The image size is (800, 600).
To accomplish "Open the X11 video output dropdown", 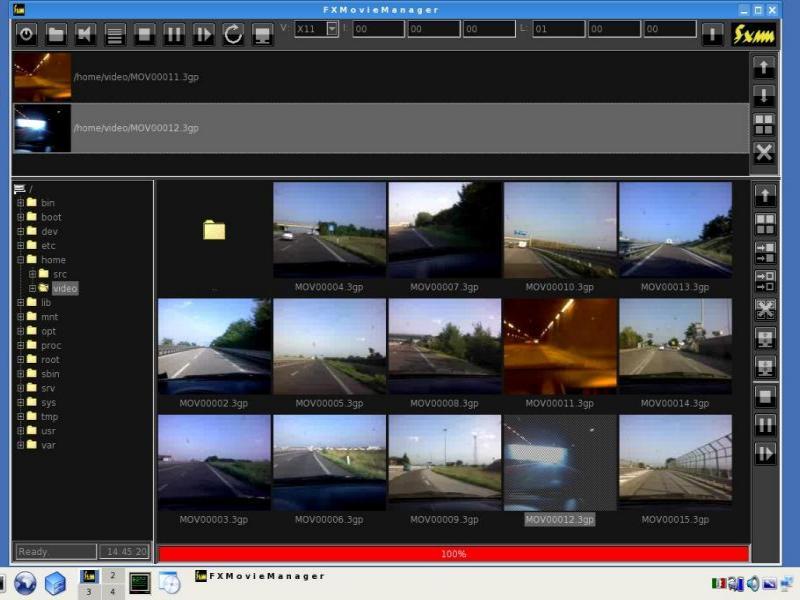I will [332, 29].
